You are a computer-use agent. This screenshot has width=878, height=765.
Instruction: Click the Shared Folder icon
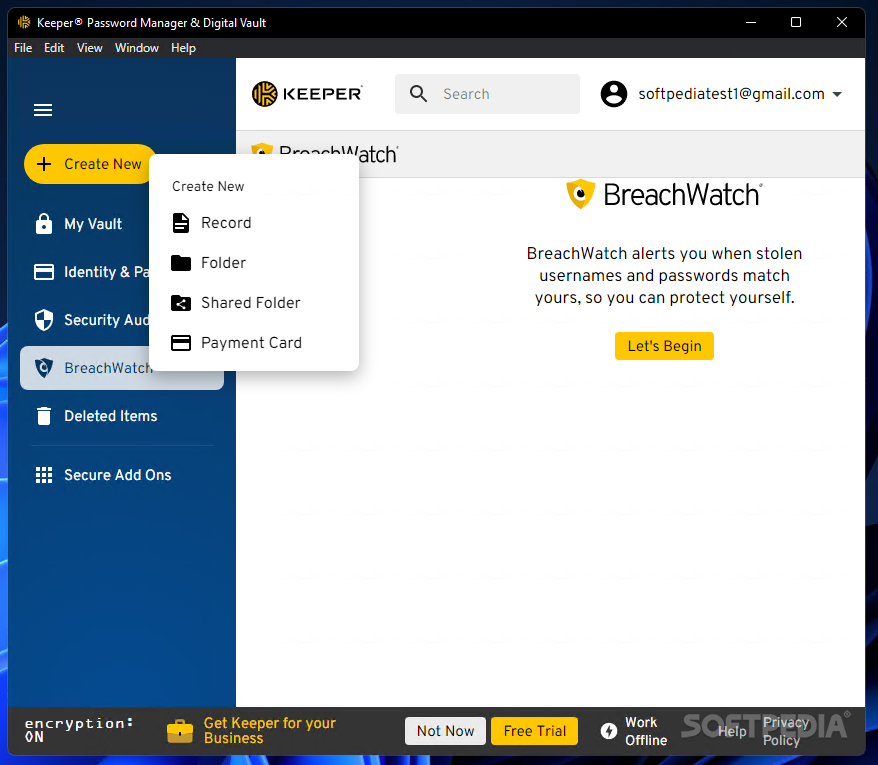point(181,303)
